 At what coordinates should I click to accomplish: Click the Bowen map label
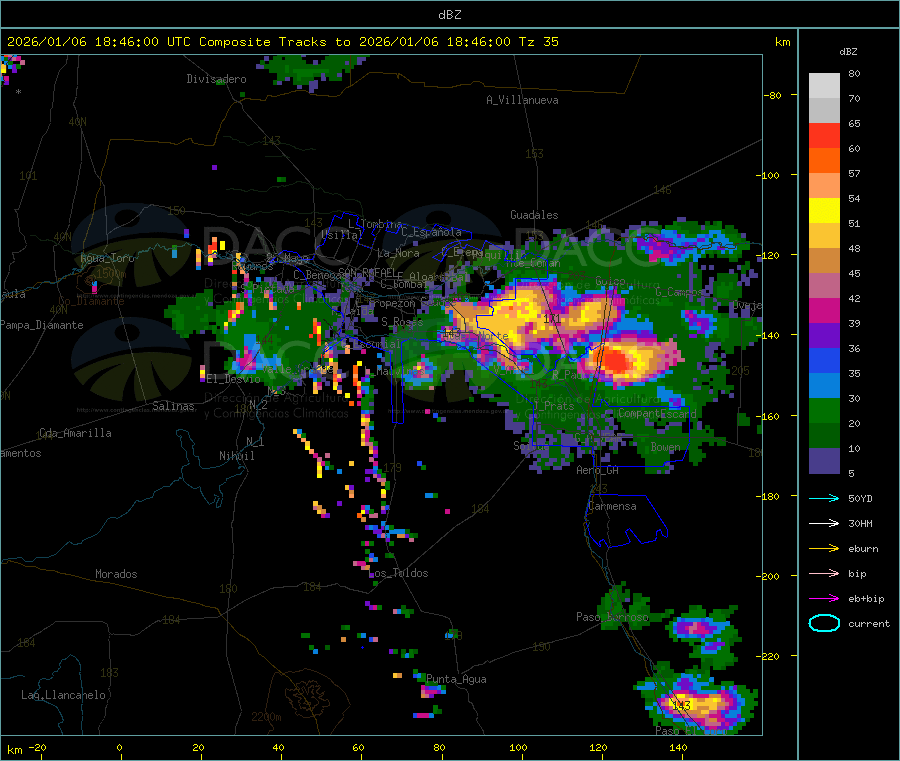pos(666,446)
